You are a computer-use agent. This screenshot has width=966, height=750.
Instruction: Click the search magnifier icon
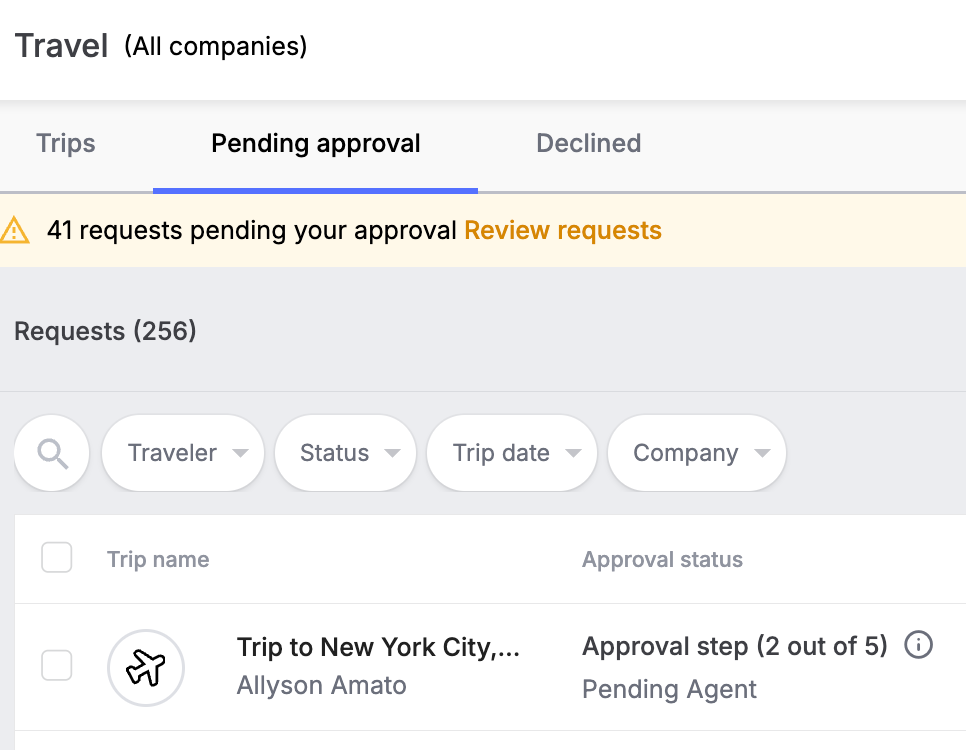52,454
